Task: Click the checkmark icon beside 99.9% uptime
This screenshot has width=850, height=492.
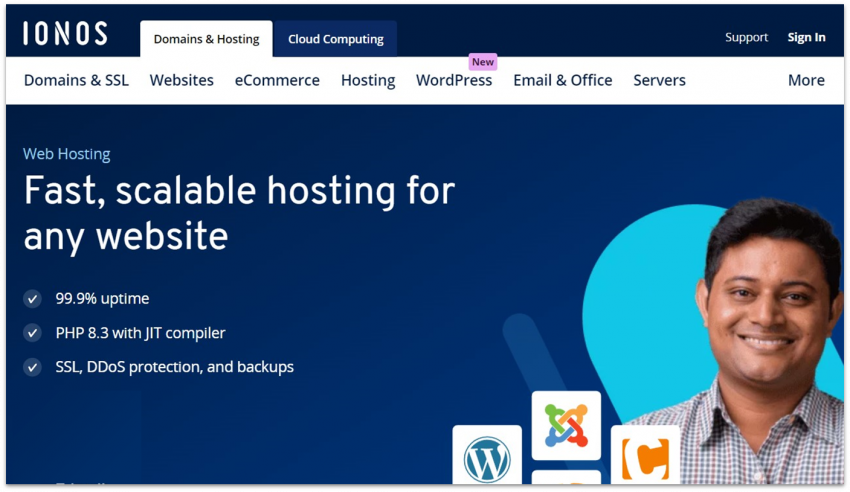Action: [33, 299]
